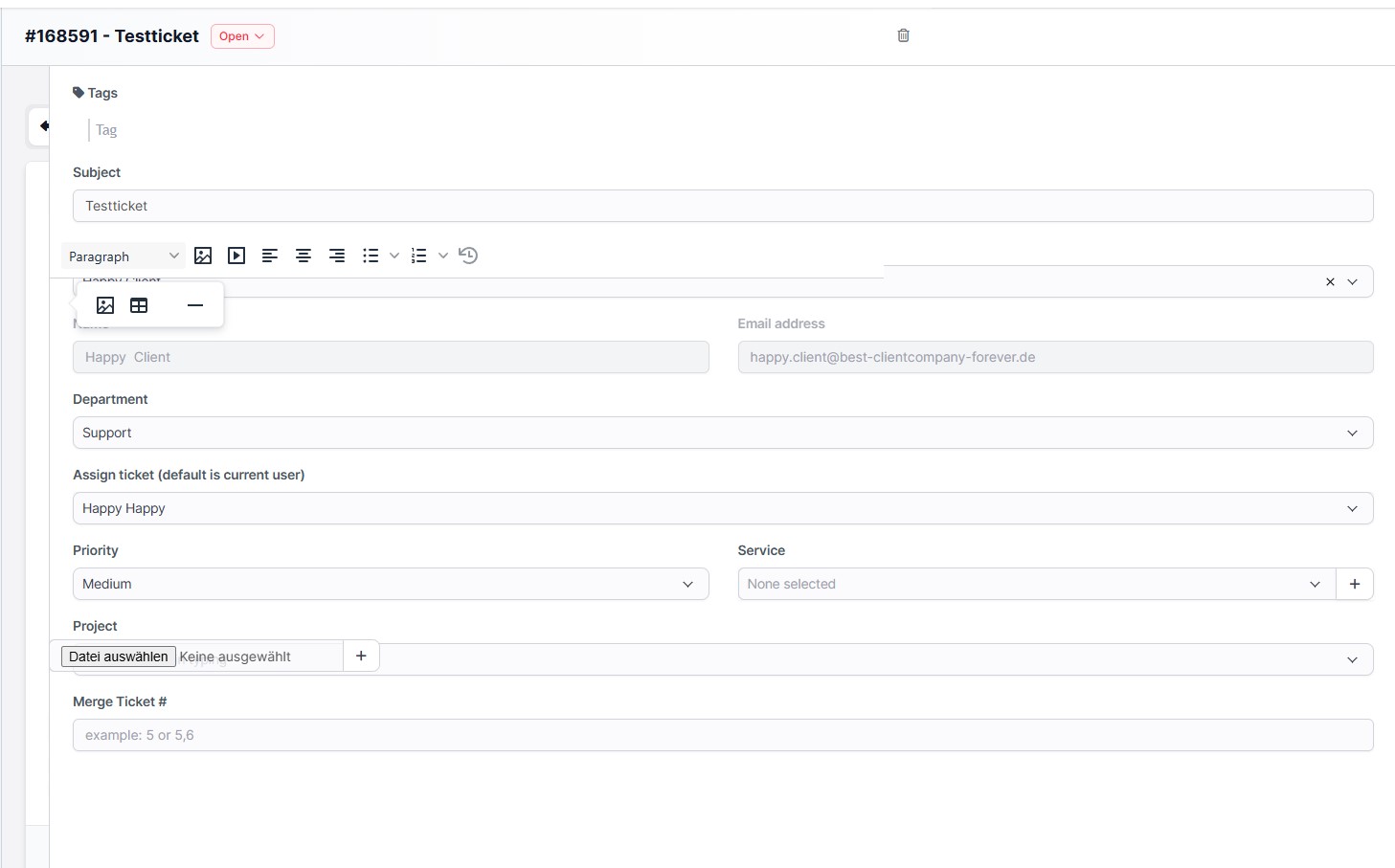Screen dimensions: 1395x868
Task: Click ticket title '#168591 - Testticket'
Action: (x=111, y=36)
